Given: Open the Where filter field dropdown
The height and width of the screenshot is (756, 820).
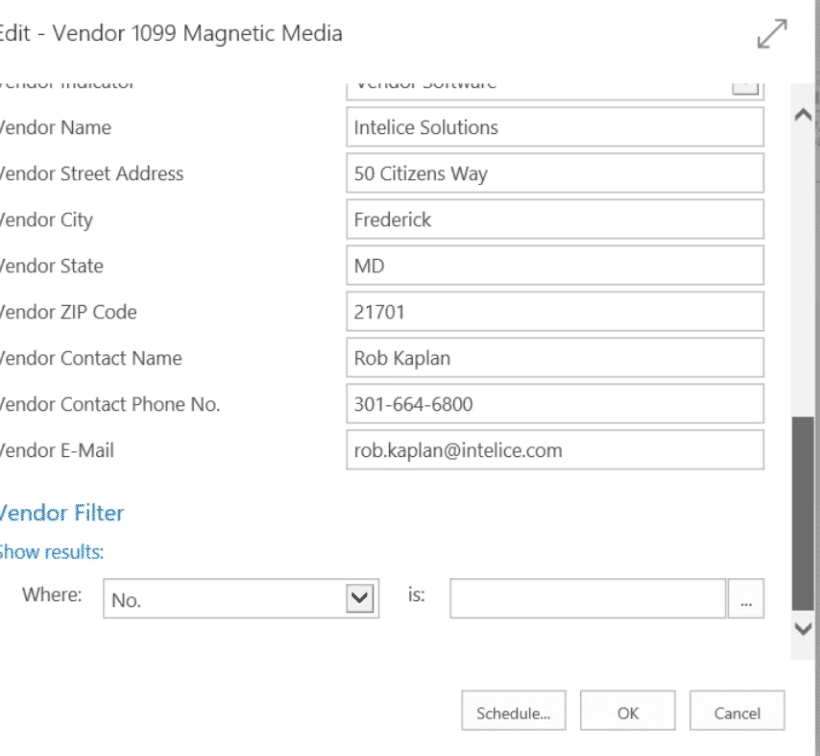Looking at the screenshot, I should [360, 598].
